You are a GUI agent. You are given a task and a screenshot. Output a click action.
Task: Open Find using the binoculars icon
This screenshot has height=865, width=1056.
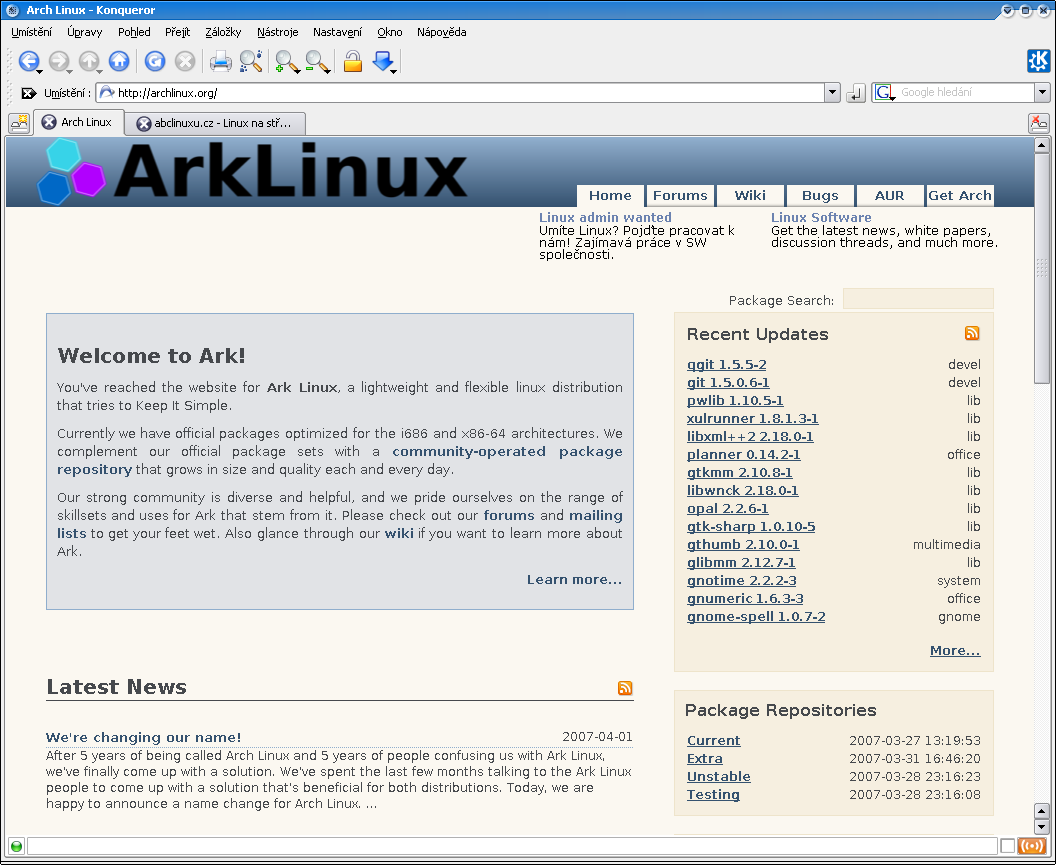[251, 61]
